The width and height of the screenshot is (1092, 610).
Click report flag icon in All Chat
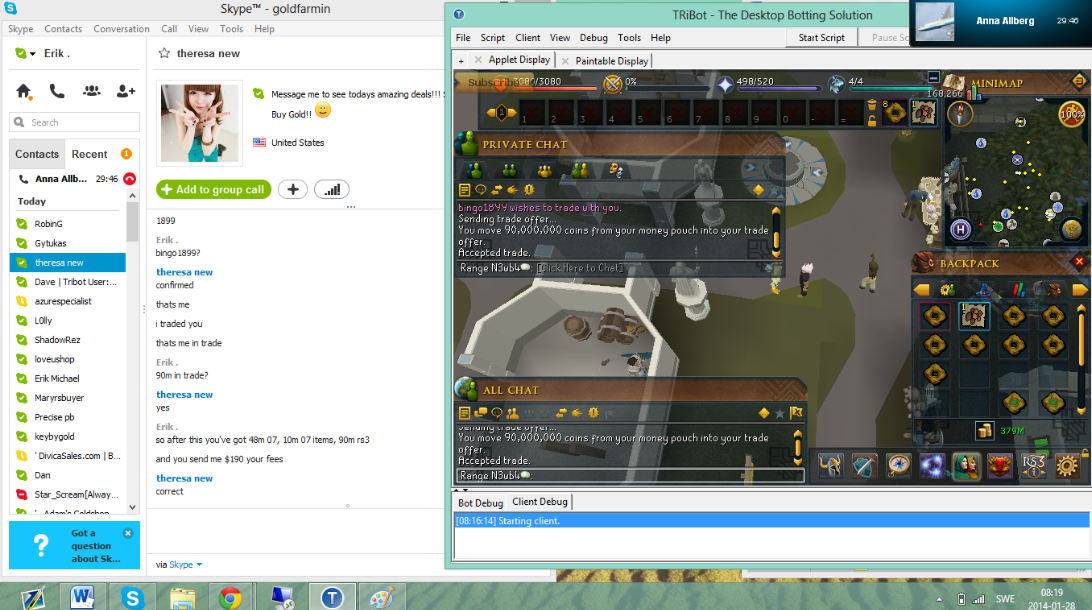[796, 413]
